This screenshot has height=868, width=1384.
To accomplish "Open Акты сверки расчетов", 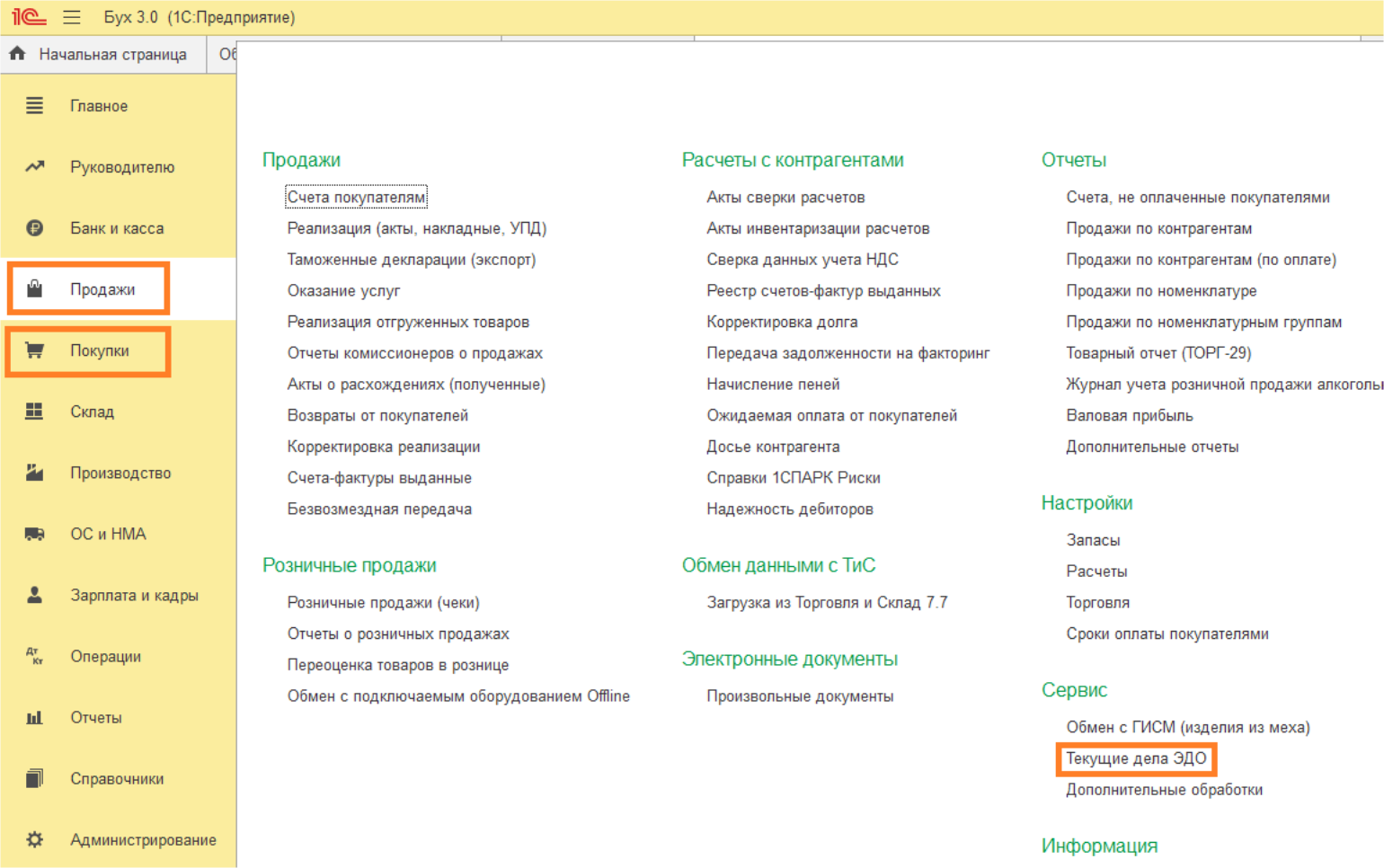I will [x=785, y=197].
